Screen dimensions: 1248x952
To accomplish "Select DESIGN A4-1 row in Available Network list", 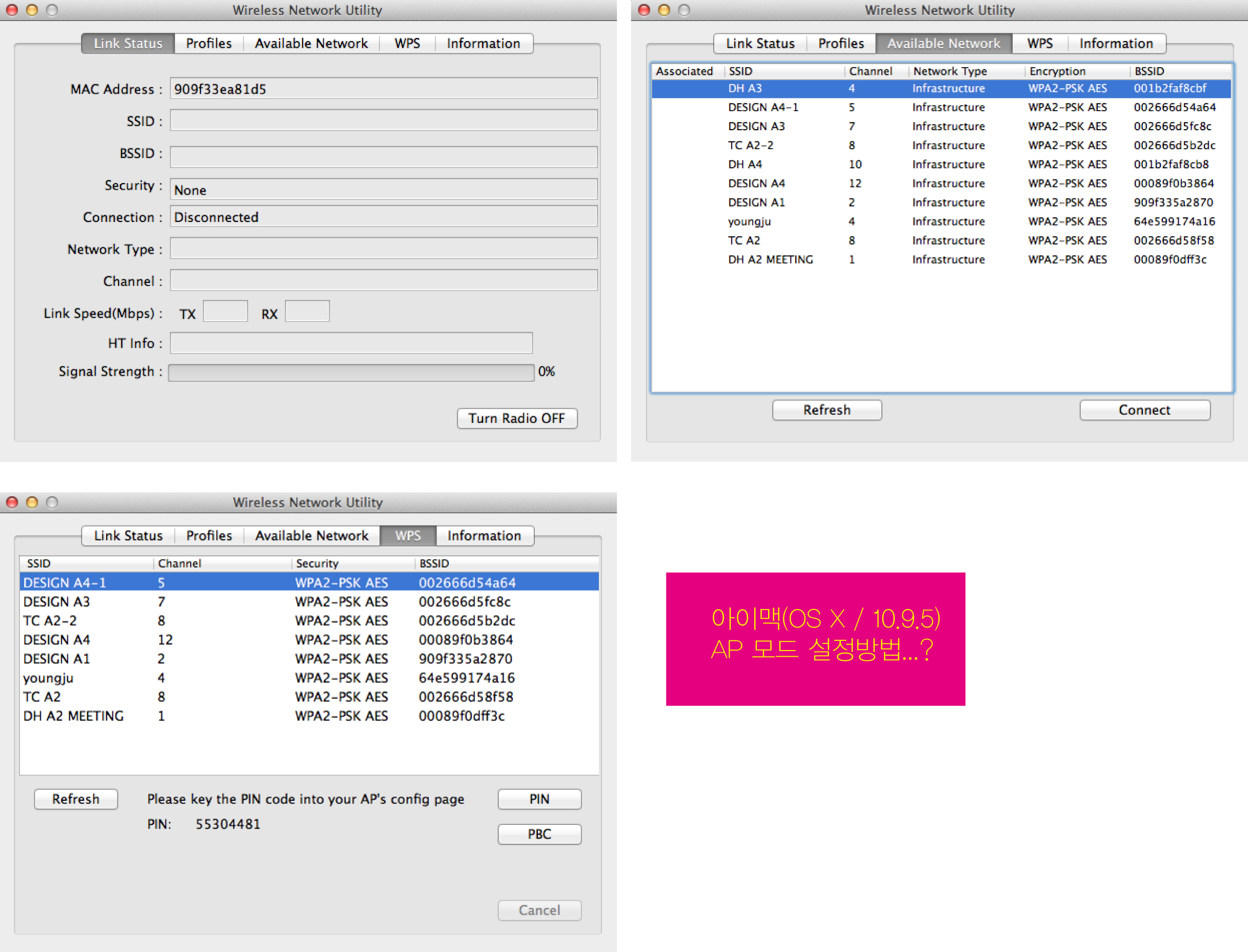I will [941, 107].
